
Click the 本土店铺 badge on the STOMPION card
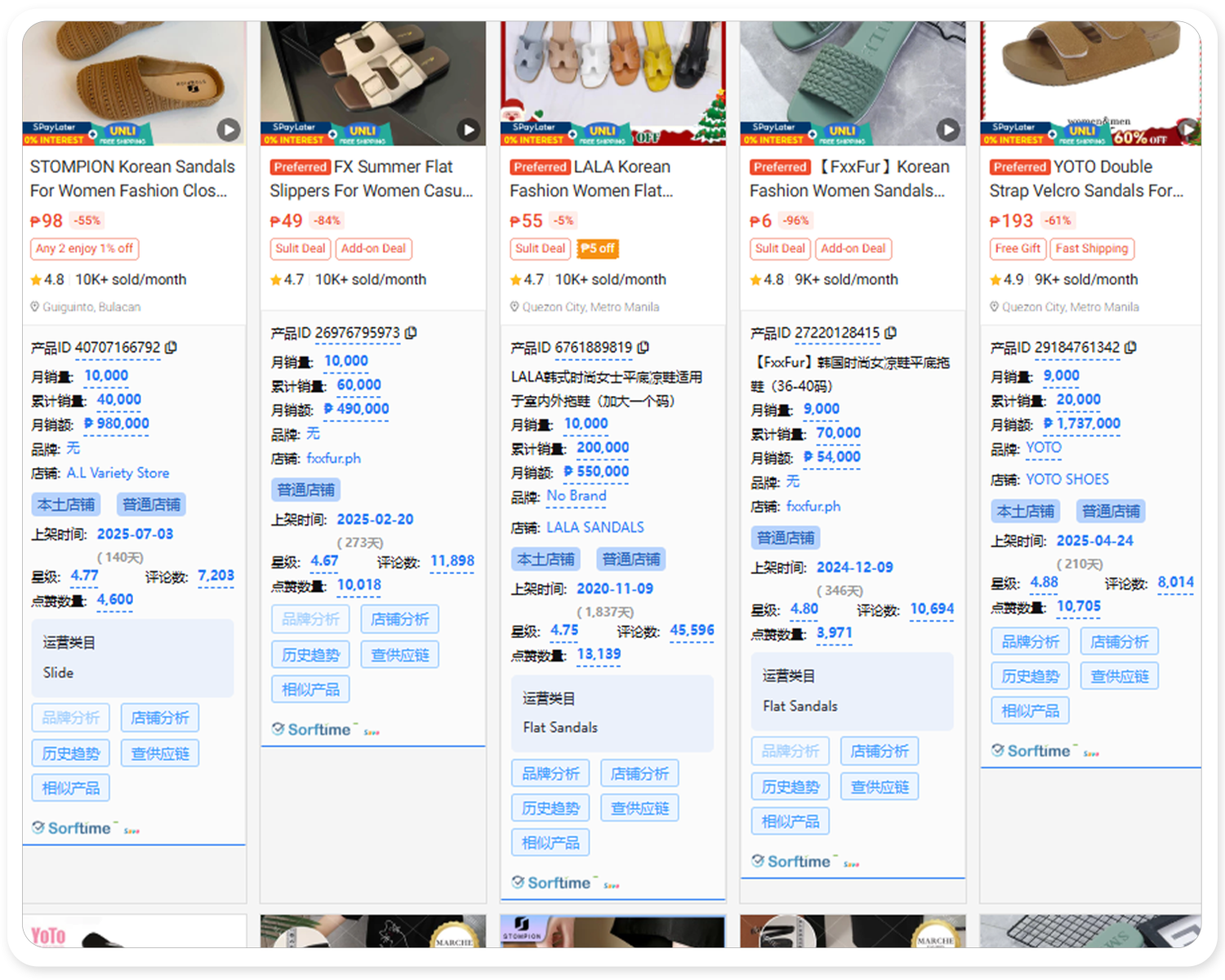(65, 504)
